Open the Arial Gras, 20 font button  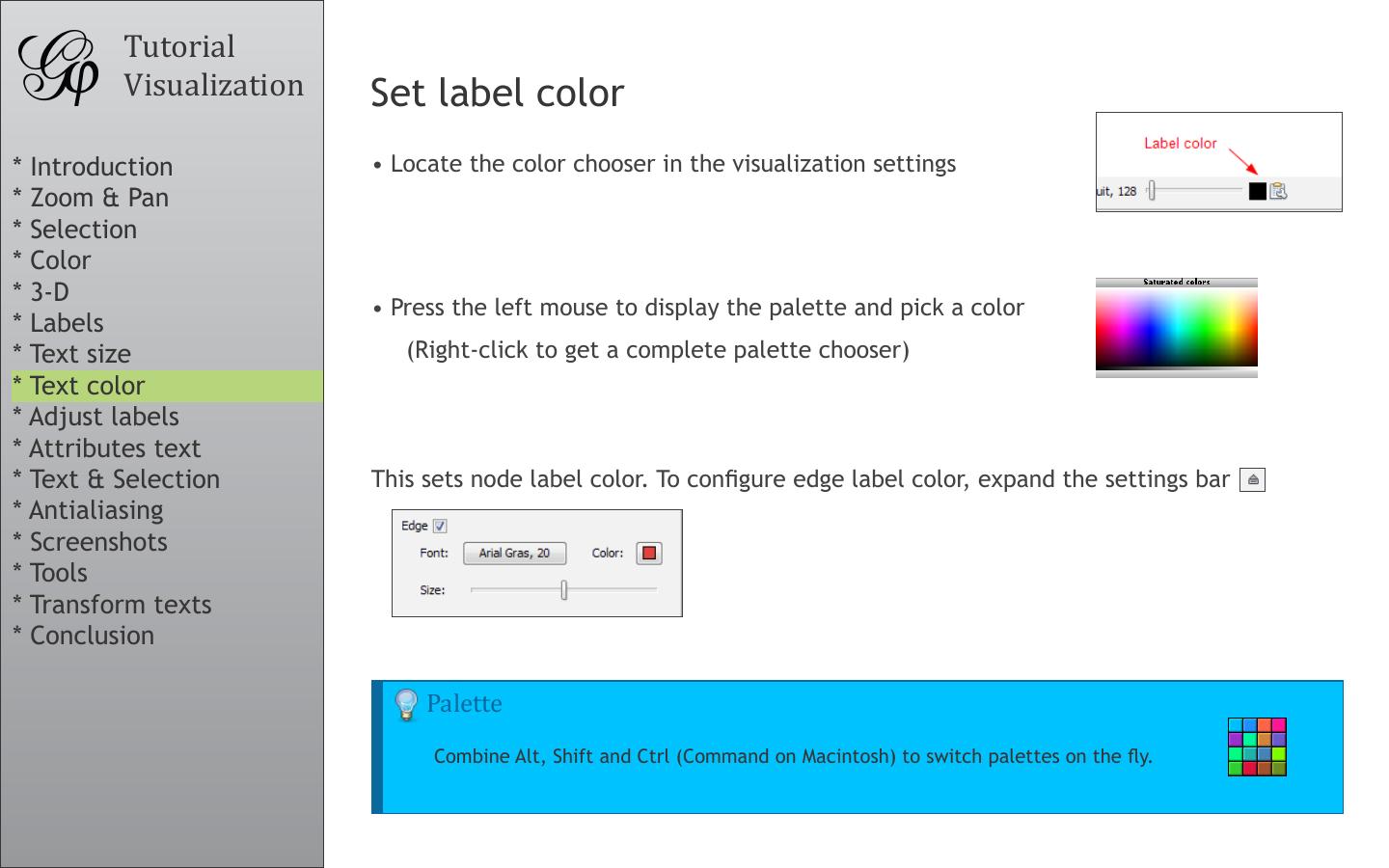click(514, 553)
